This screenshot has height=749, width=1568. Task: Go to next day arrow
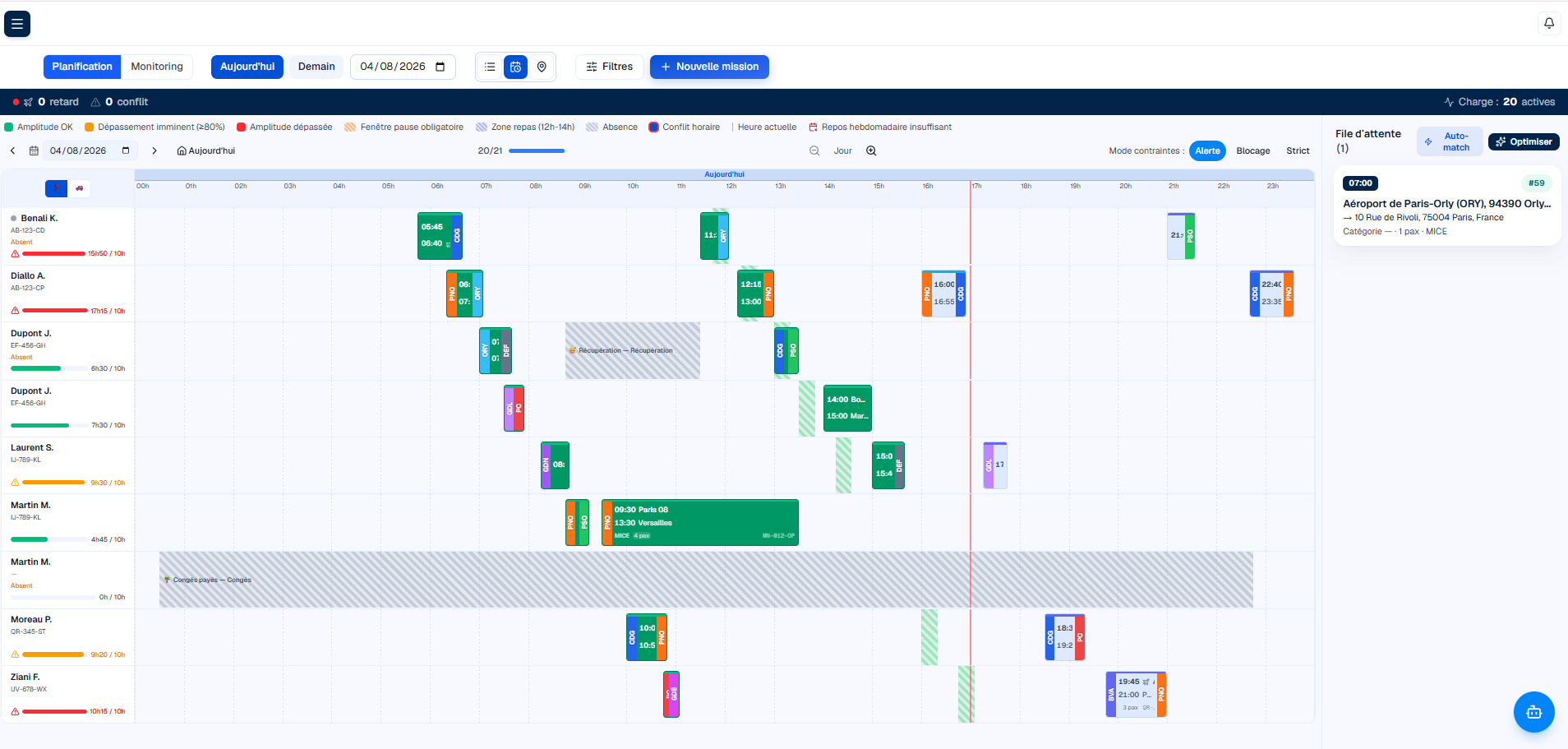pos(154,150)
